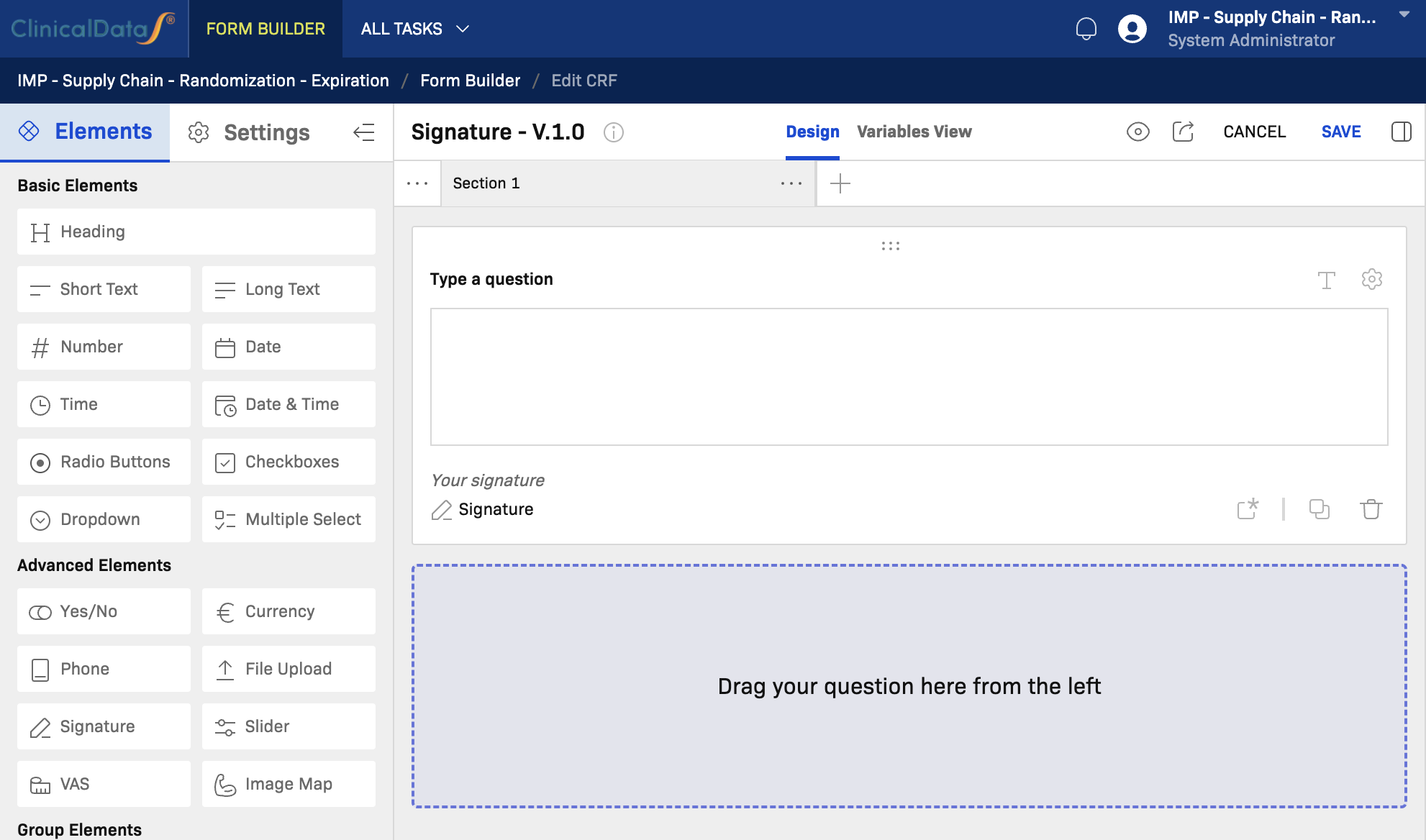Select the Radio Buttons element
This screenshot has height=840, width=1426.
click(x=104, y=462)
